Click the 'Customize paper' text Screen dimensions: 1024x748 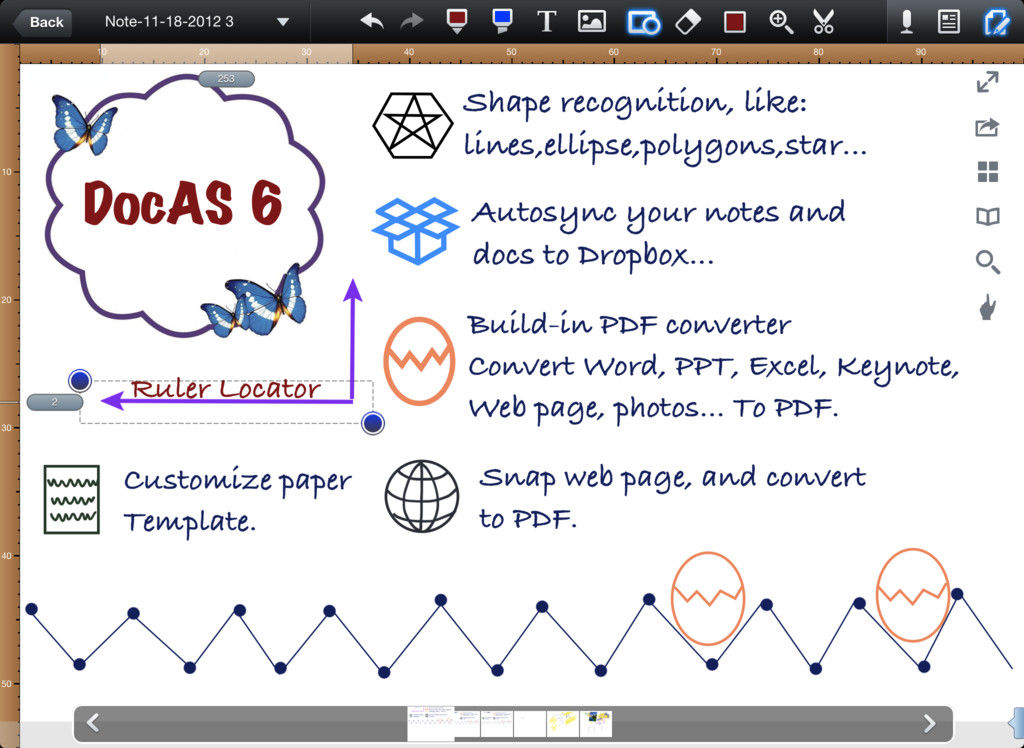[238, 481]
